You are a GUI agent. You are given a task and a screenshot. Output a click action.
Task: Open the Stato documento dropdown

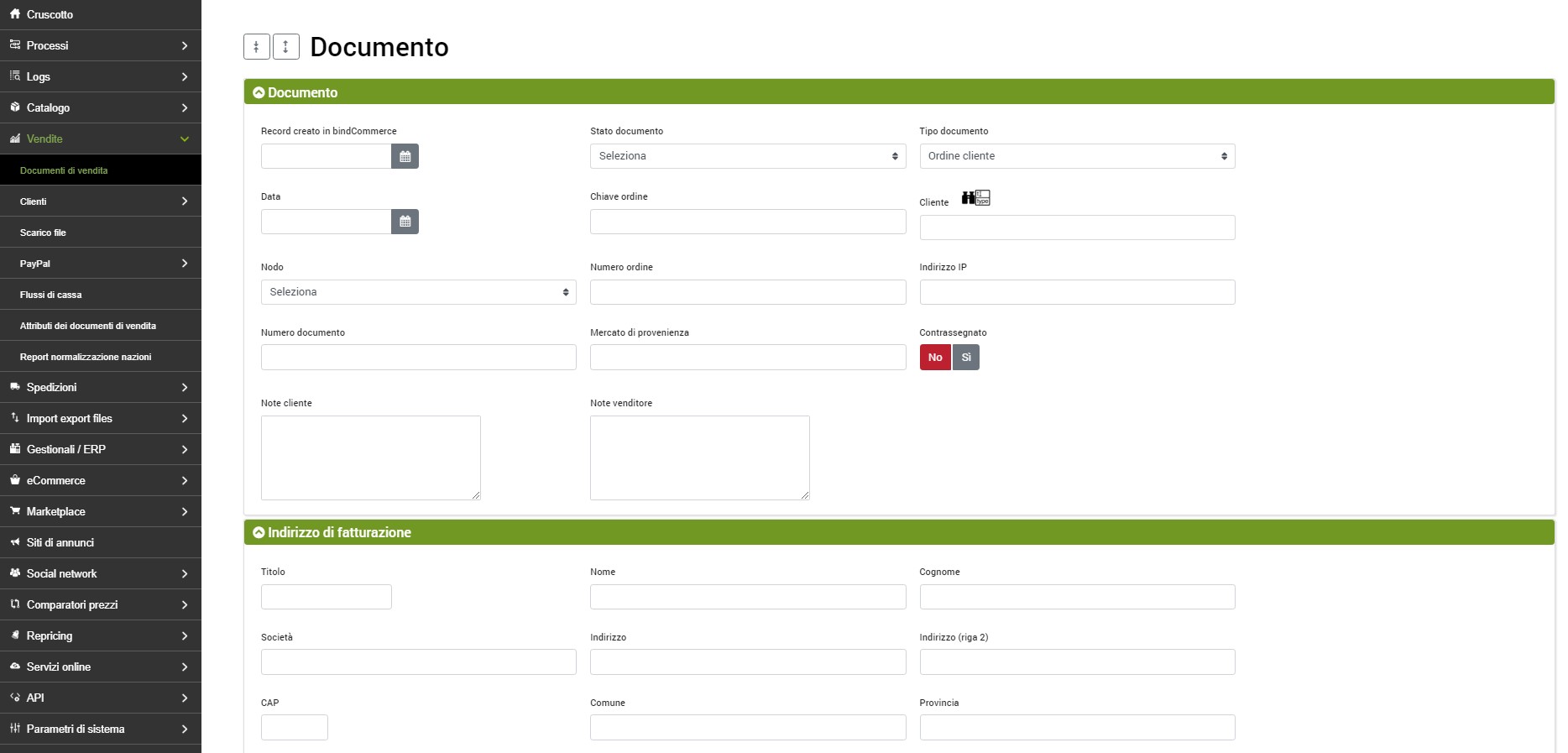(x=747, y=156)
